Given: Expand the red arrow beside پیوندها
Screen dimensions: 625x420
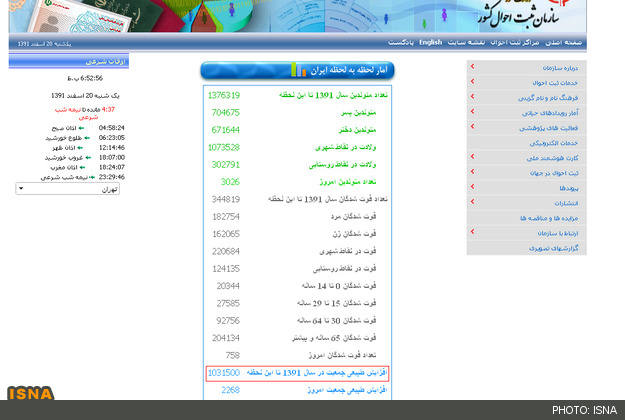Looking at the screenshot, I should point(472,187).
